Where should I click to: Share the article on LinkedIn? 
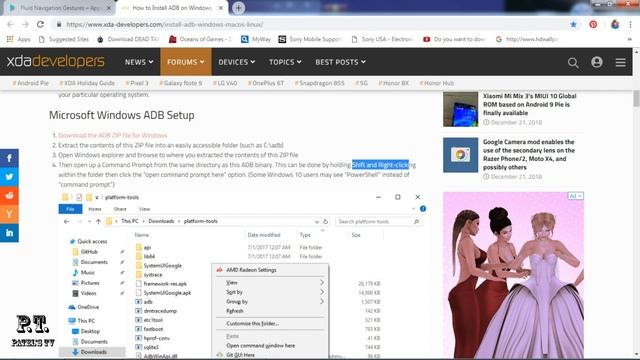coord(9,233)
